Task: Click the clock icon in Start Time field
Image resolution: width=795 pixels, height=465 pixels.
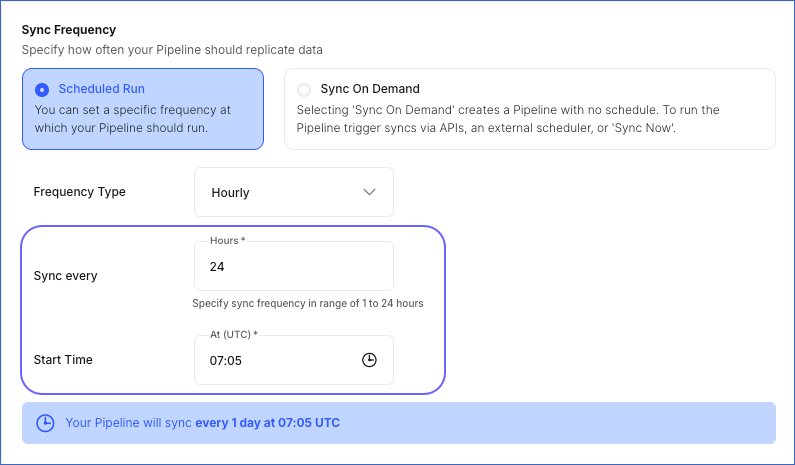Action: click(369, 360)
